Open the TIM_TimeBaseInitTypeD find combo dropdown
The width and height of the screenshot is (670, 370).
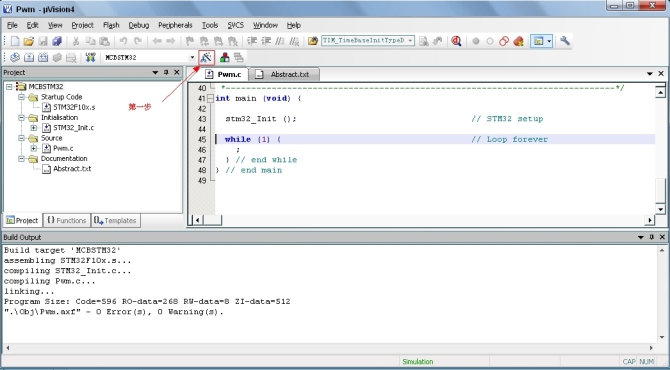click(x=410, y=41)
